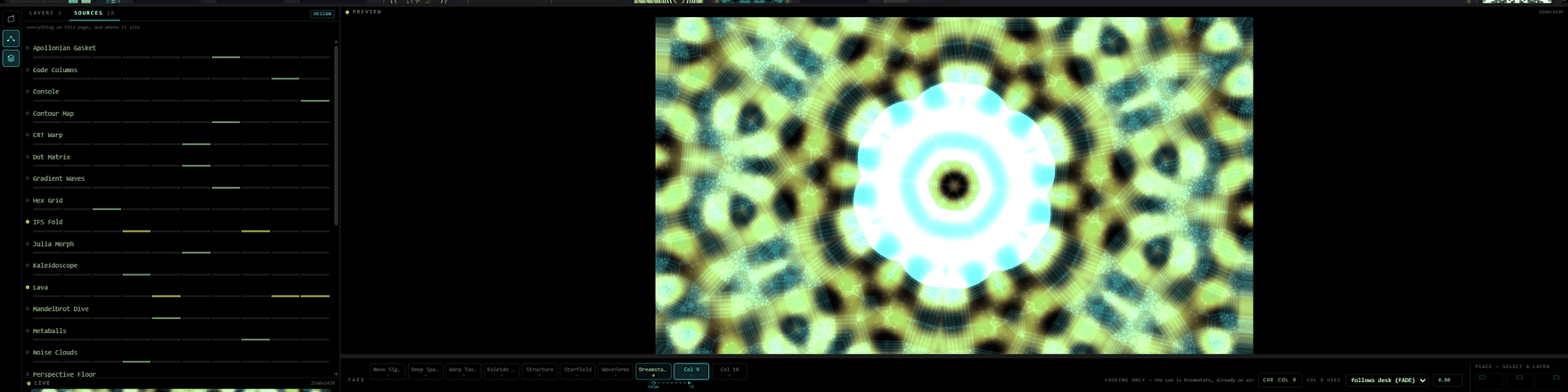Screen dimensions: 1568x392
Task: Click the Console highlighted column marker
Action: point(315,101)
